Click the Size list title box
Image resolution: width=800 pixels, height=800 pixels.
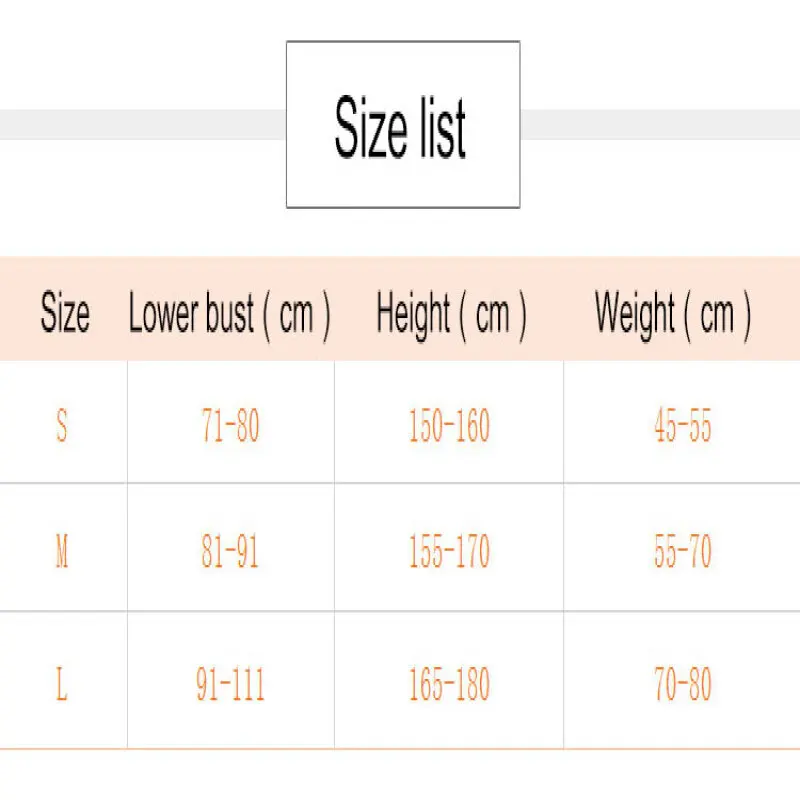click(402, 125)
